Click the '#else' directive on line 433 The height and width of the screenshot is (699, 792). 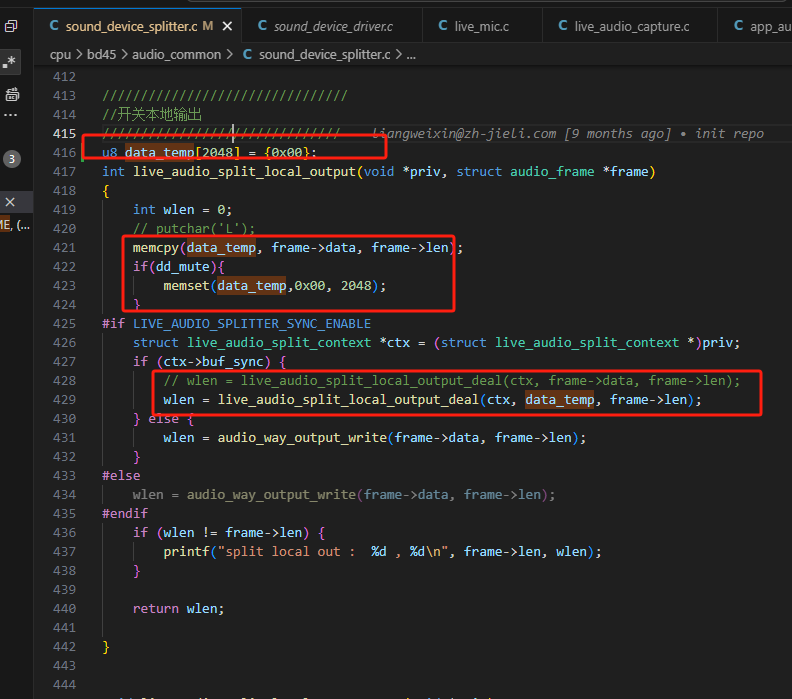(121, 476)
